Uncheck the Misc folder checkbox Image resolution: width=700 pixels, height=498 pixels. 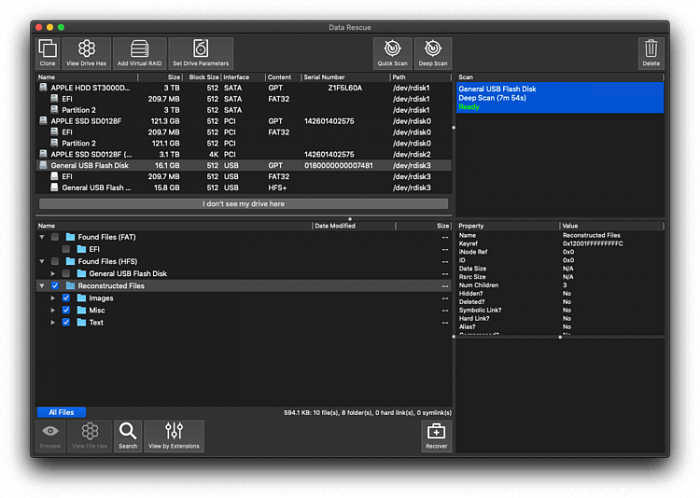click(66, 310)
